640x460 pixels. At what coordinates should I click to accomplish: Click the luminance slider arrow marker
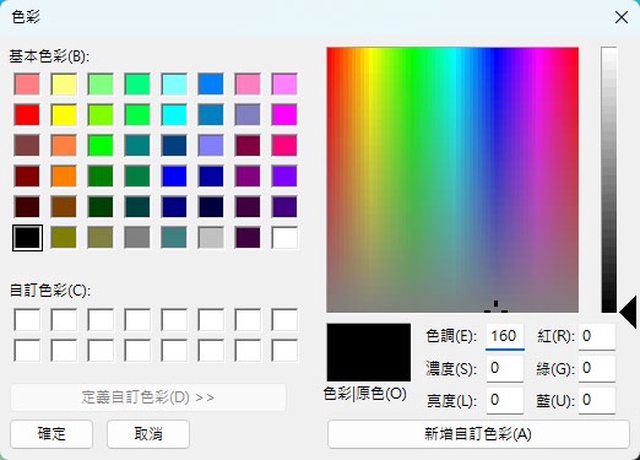[628, 313]
